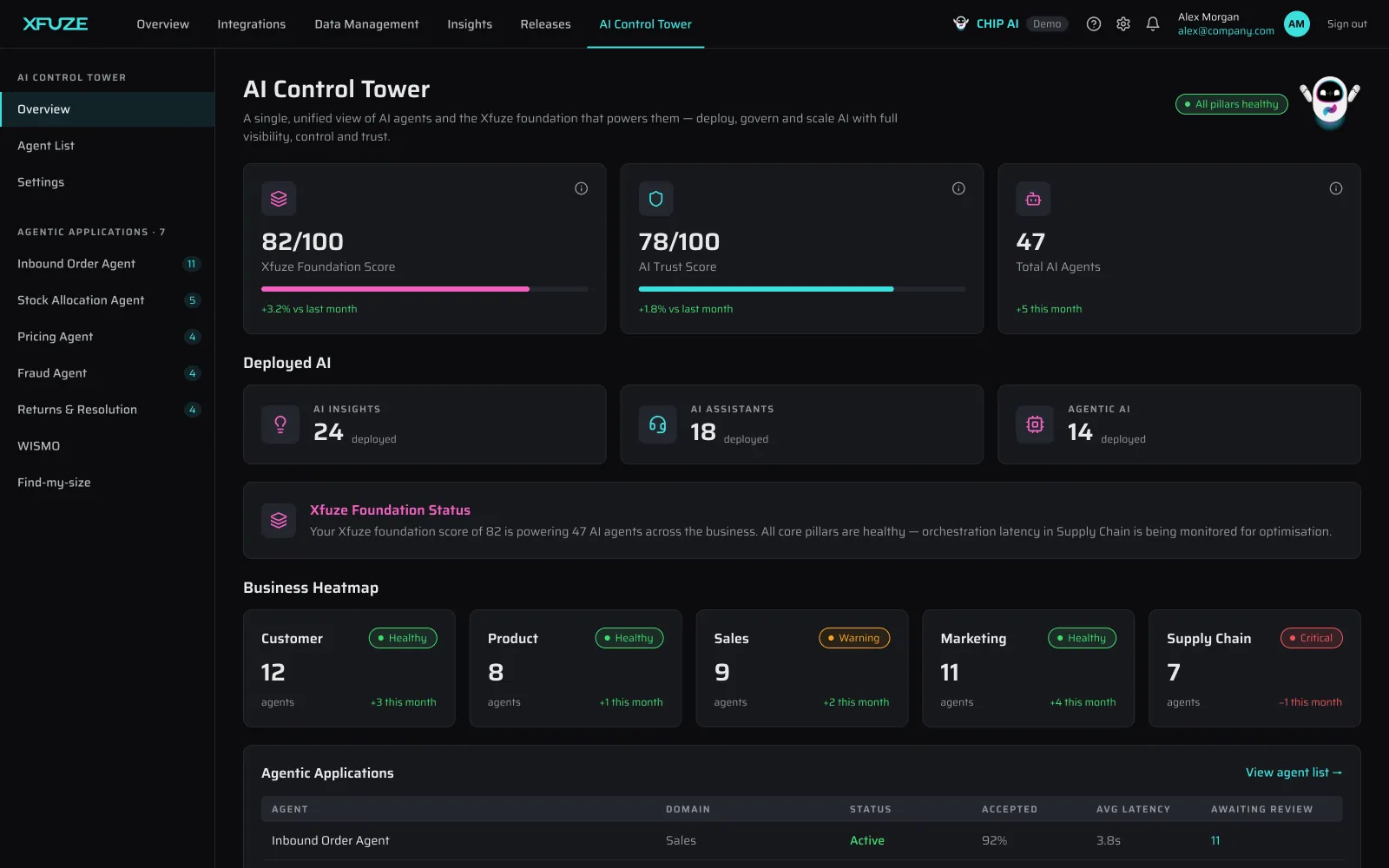The height and width of the screenshot is (868, 1389).
Task: Select Overview in the sidebar
Action: coord(108,109)
